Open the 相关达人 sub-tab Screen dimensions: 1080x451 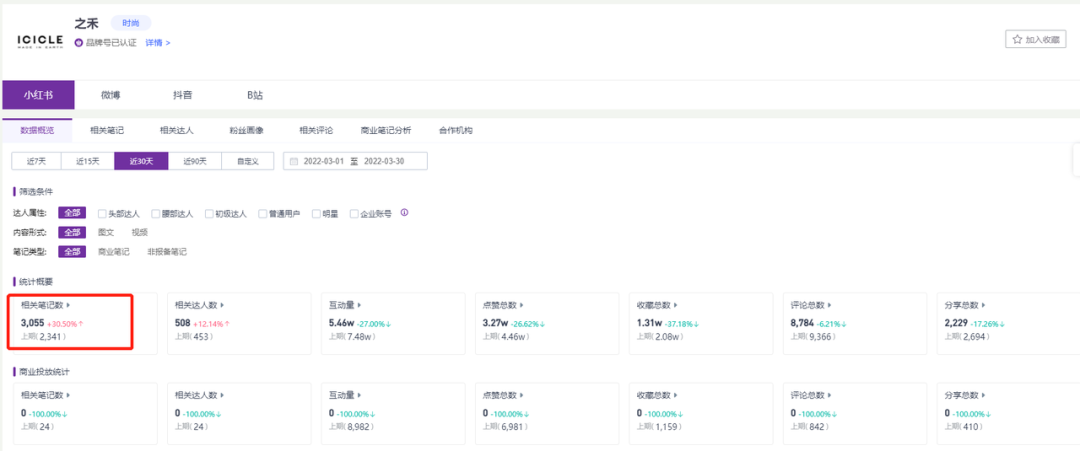tap(176, 130)
